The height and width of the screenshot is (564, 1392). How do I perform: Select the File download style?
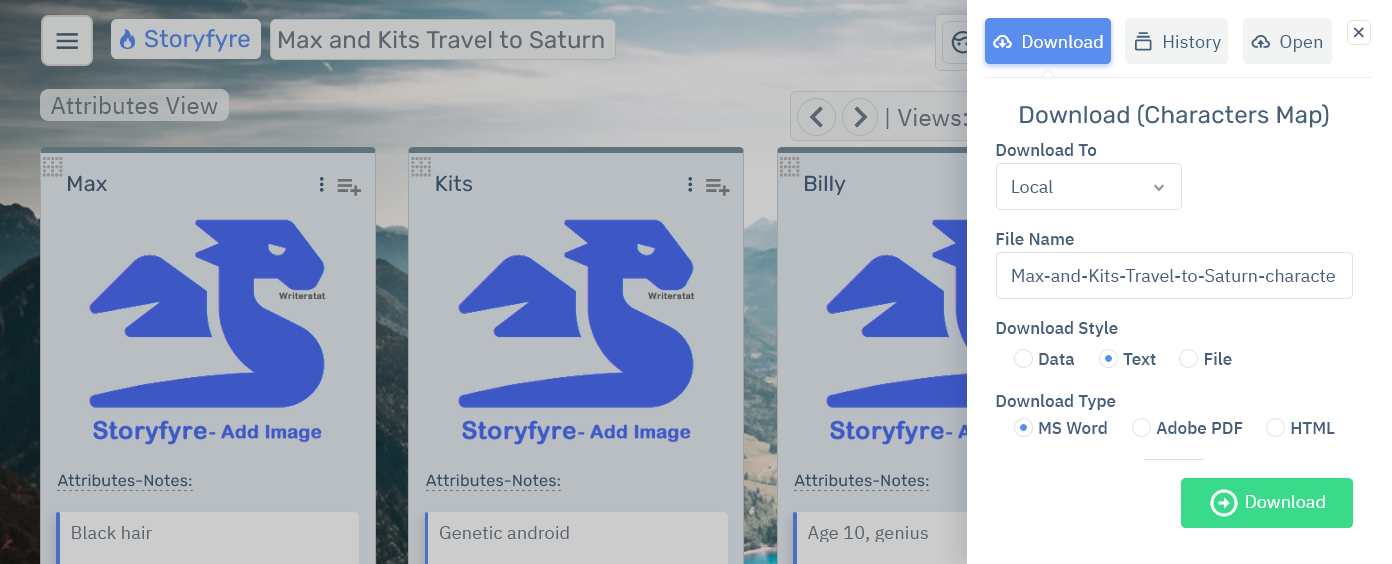pos(1188,359)
